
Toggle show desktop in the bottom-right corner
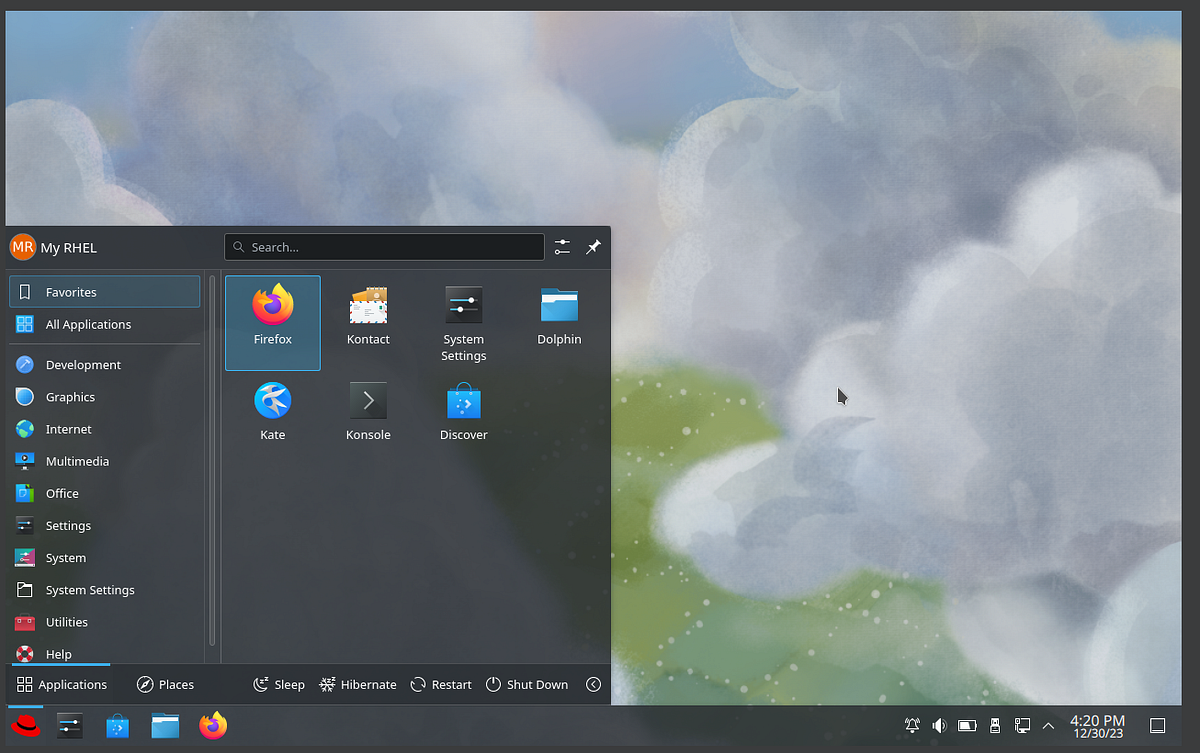point(1157,725)
